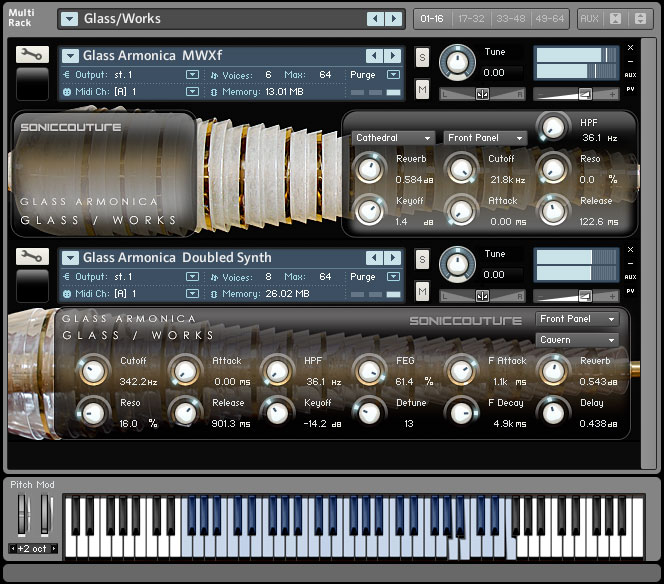Open the Front Panel dropdown in the MWXf panel
The image size is (664, 584).
(485, 138)
